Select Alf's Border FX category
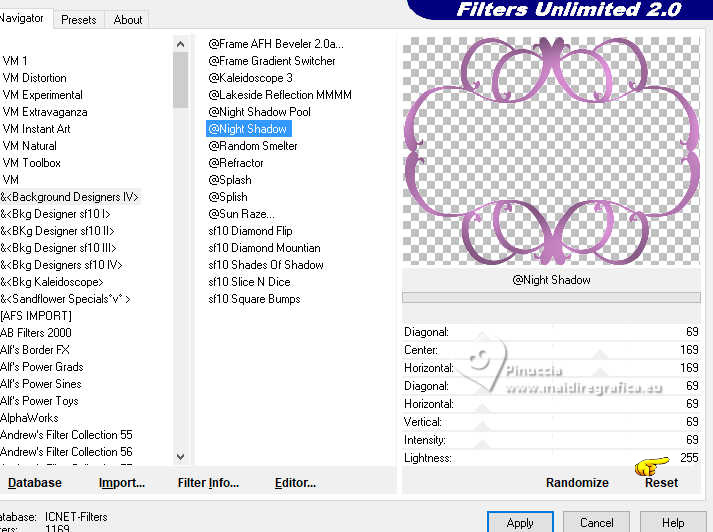This screenshot has width=713, height=532. 35,350
